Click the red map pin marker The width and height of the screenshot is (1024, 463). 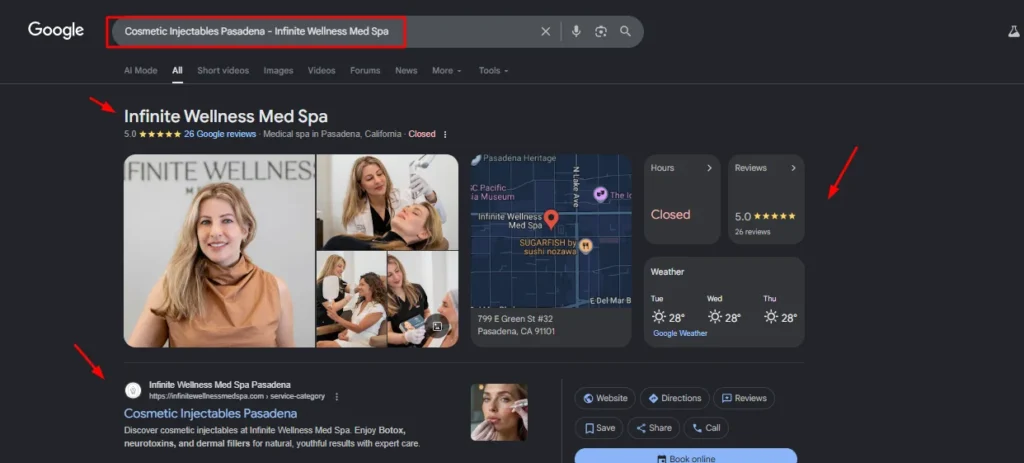coord(551,219)
